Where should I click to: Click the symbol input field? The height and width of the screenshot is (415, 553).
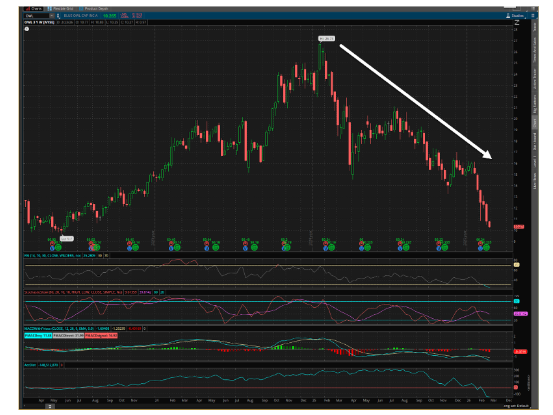point(37,16)
